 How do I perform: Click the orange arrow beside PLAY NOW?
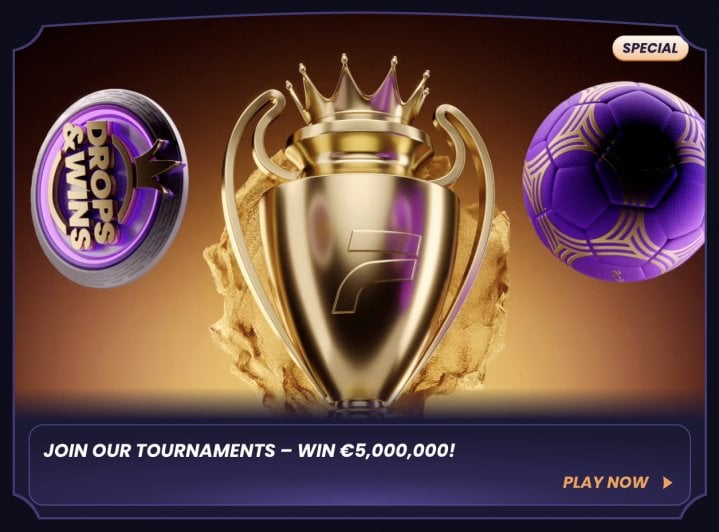[668, 482]
